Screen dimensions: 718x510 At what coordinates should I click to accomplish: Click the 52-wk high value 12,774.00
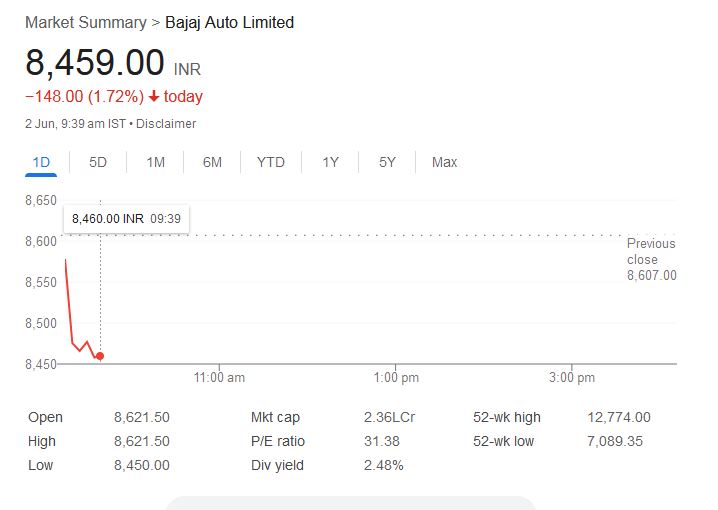pyautogui.click(x=618, y=417)
